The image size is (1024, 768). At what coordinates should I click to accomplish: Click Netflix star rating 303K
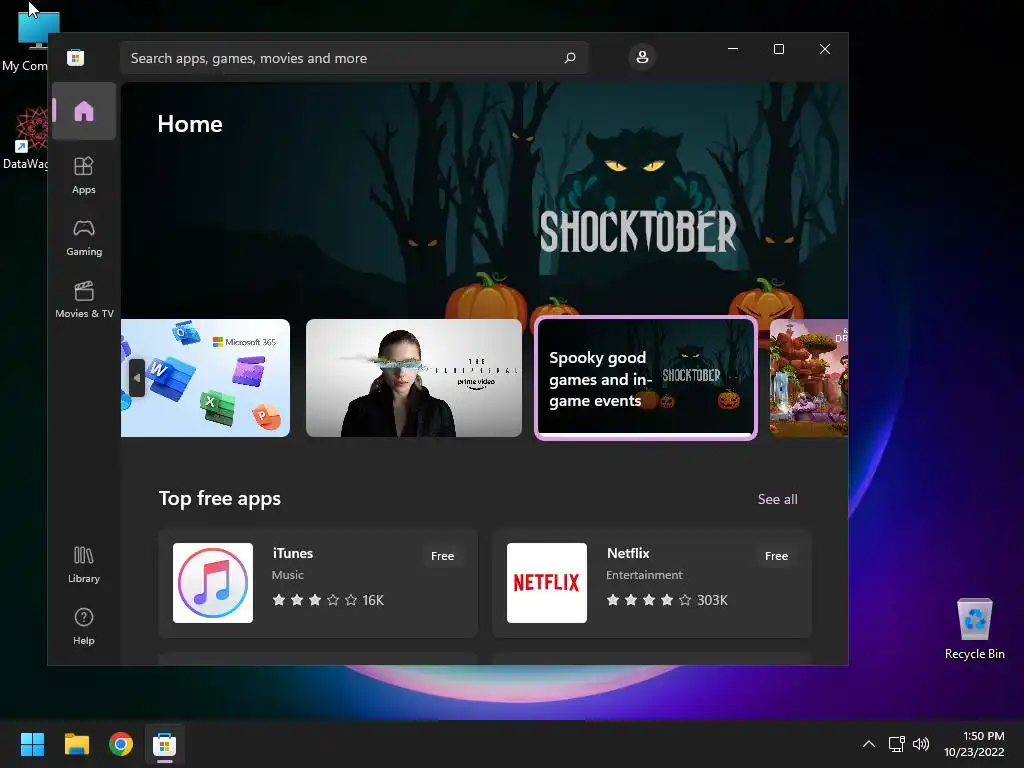pyautogui.click(x=667, y=600)
